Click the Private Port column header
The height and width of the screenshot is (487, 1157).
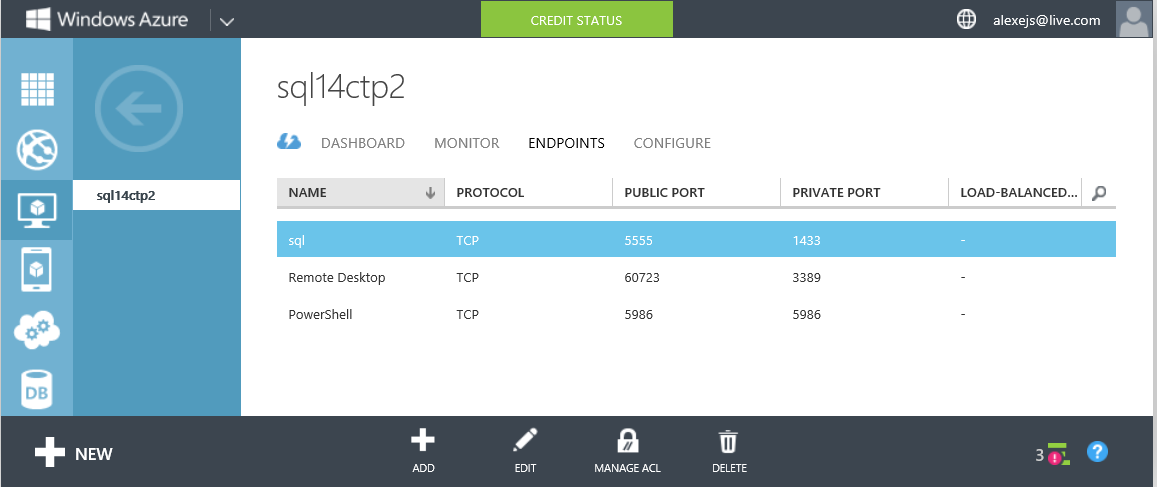click(x=864, y=193)
